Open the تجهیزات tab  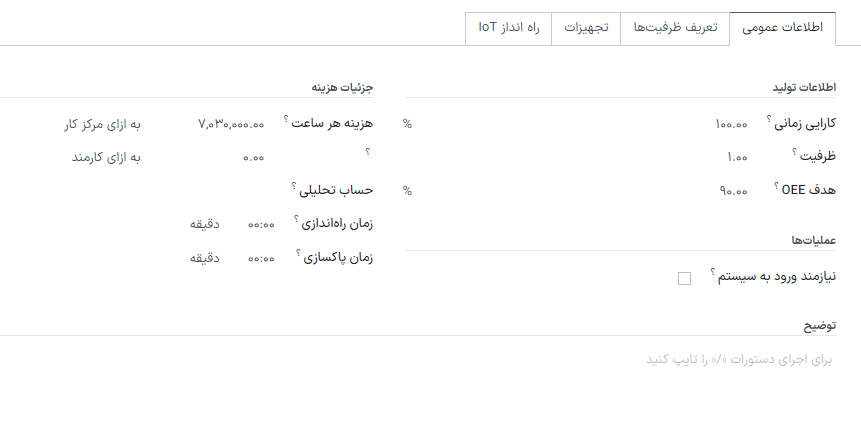(x=586, y=28)
